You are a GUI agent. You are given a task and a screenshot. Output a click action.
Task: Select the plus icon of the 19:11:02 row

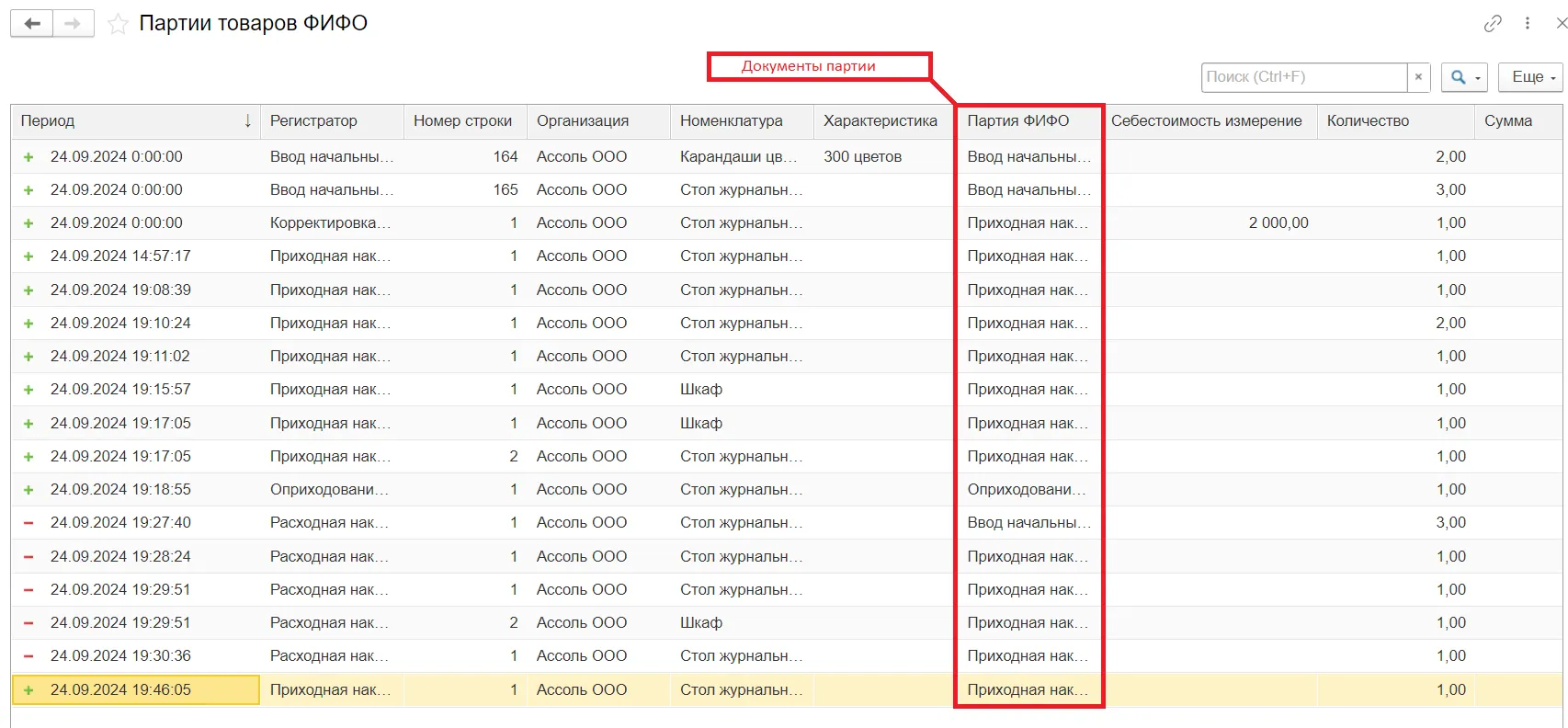click(28, 357)
